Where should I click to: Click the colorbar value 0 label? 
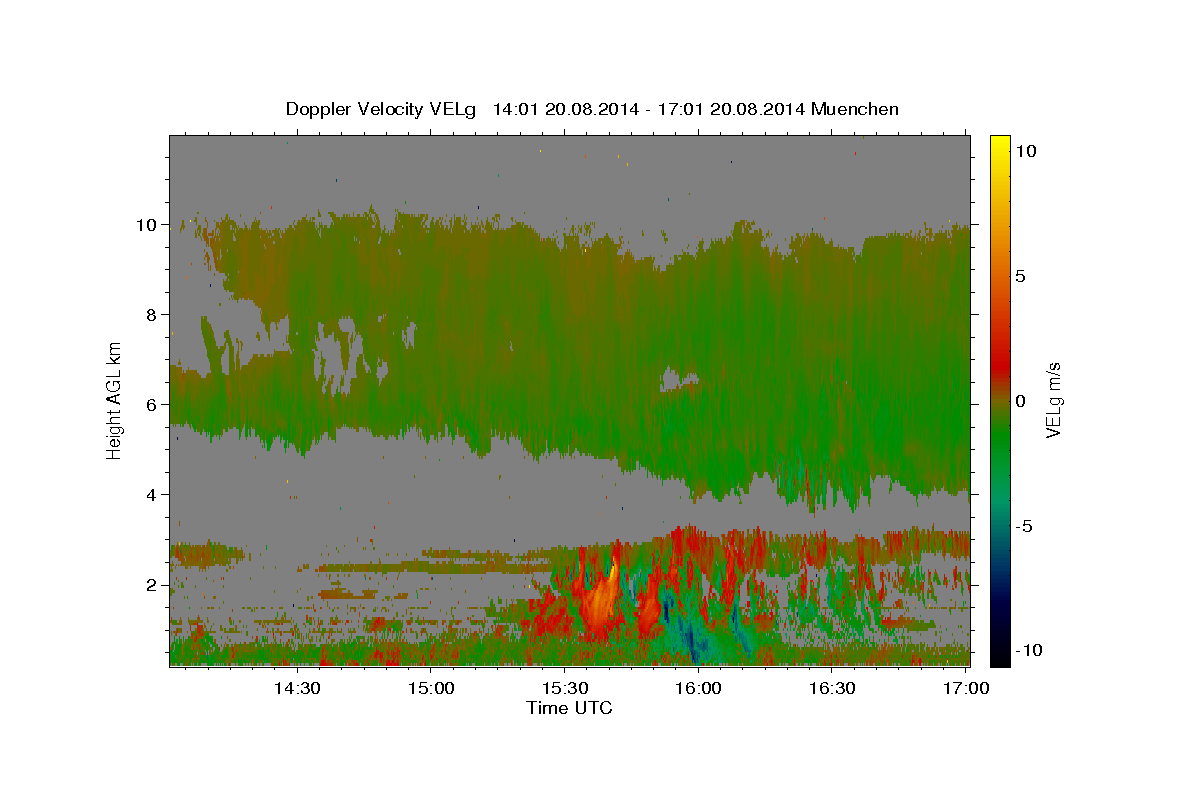tap(1021, 401)
